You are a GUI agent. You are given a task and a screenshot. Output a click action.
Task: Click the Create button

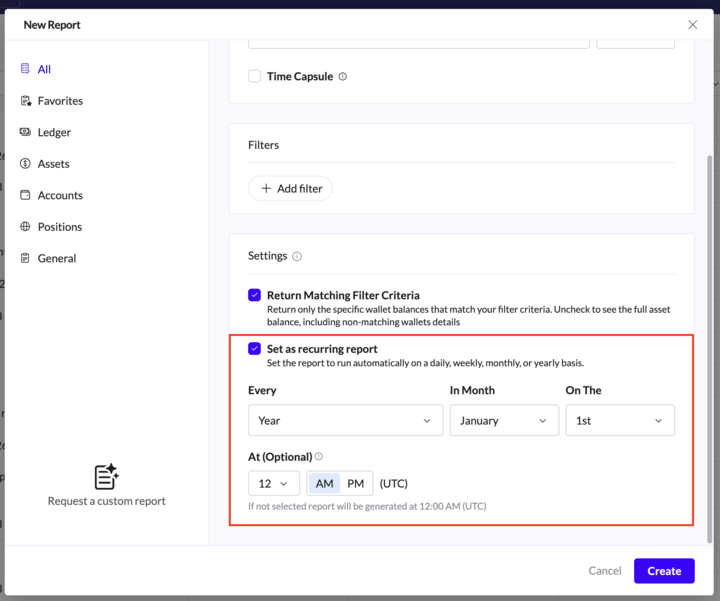[664, 571]
